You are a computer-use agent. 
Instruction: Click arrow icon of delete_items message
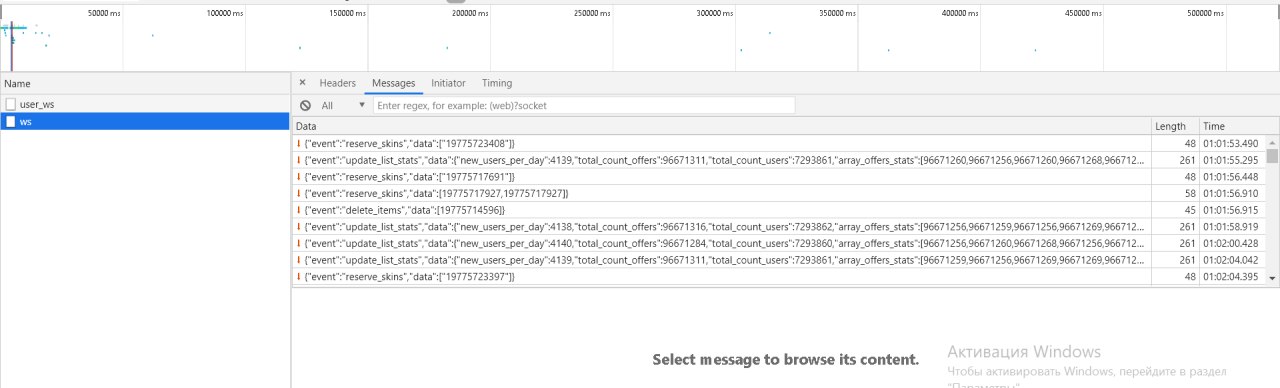[298, 210]
